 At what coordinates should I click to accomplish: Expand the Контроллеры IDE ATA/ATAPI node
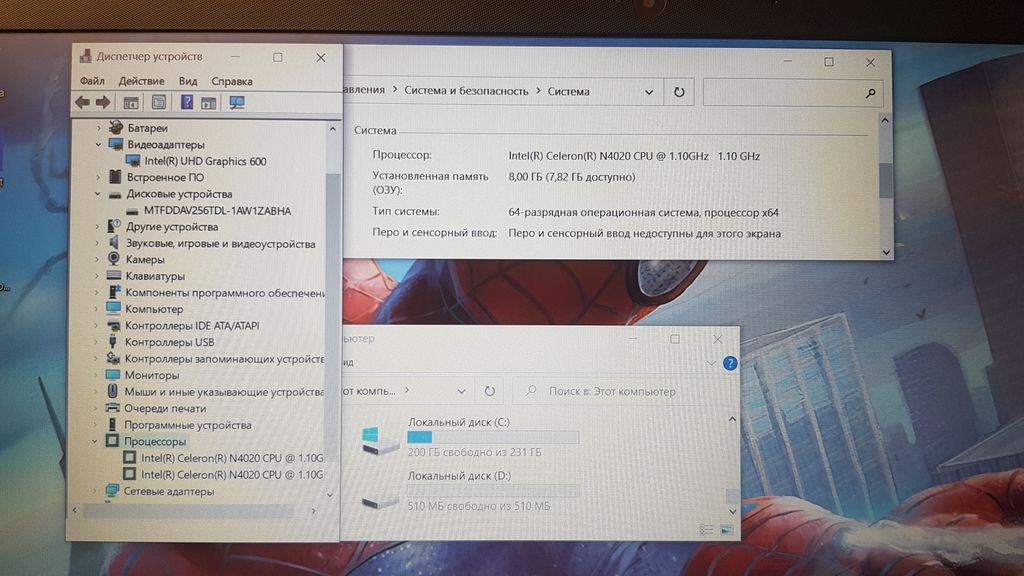tap(96, 325)
